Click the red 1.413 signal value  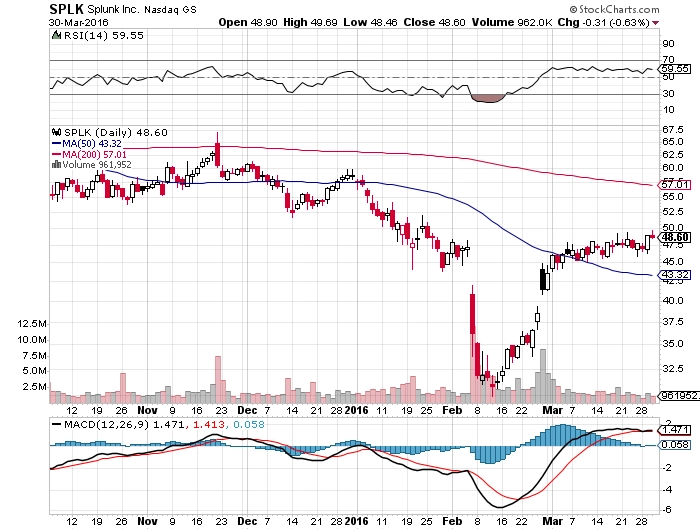(208, 424)
